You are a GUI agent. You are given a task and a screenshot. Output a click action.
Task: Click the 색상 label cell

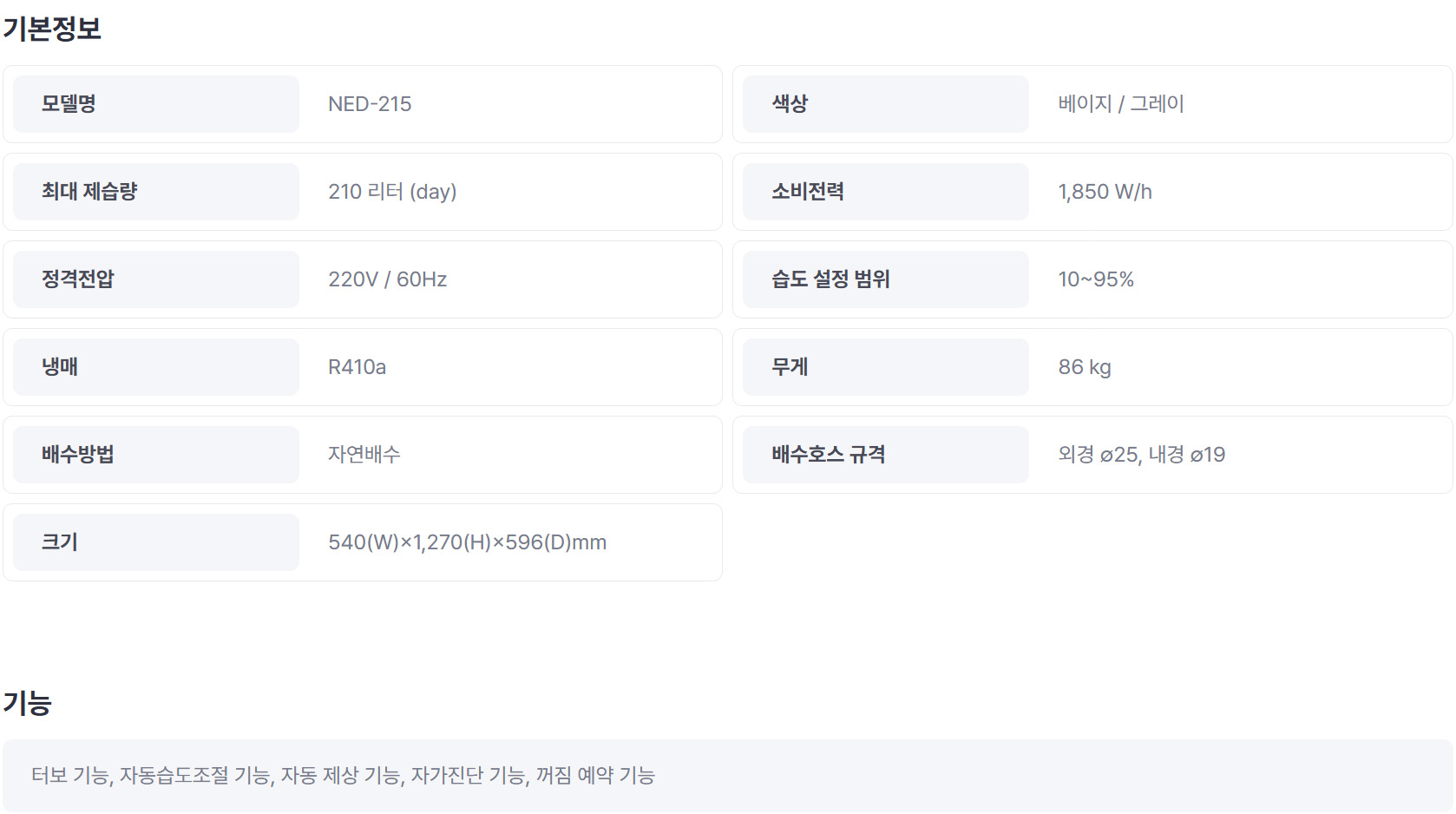(x=885, y=104)
